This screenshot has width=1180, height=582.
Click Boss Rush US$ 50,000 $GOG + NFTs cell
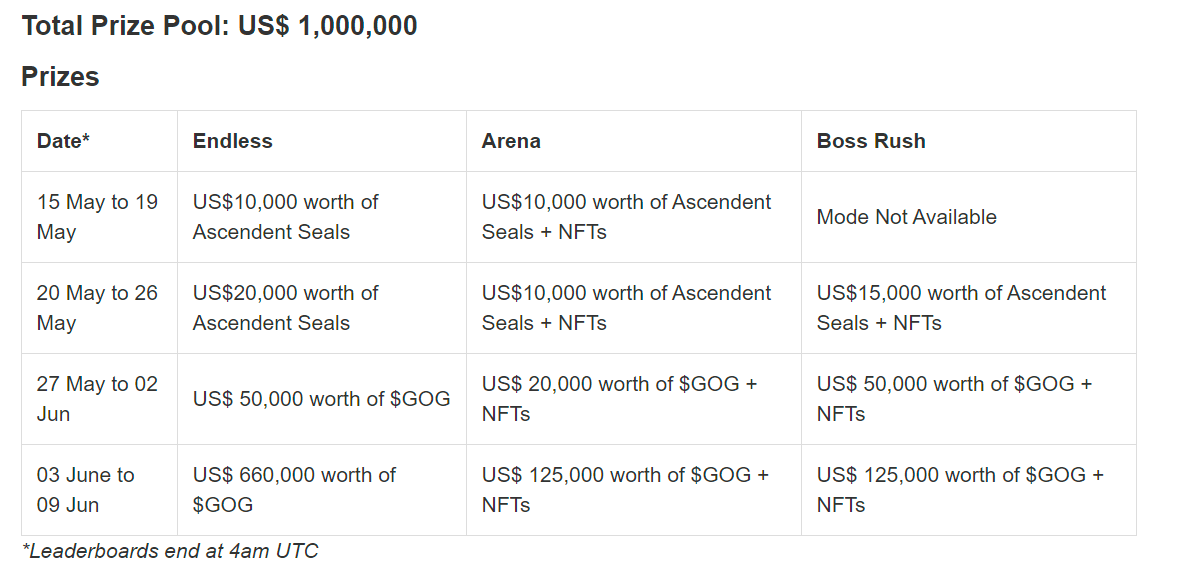coord(954,399)
